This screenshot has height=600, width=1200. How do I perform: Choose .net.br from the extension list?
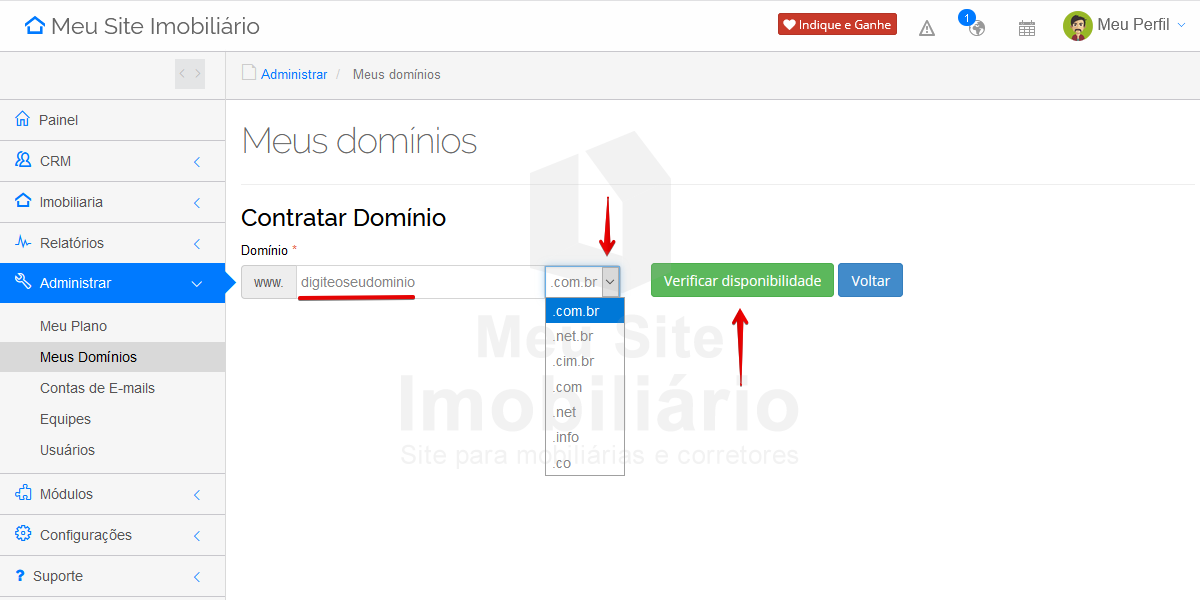click(x=574, y=337)
